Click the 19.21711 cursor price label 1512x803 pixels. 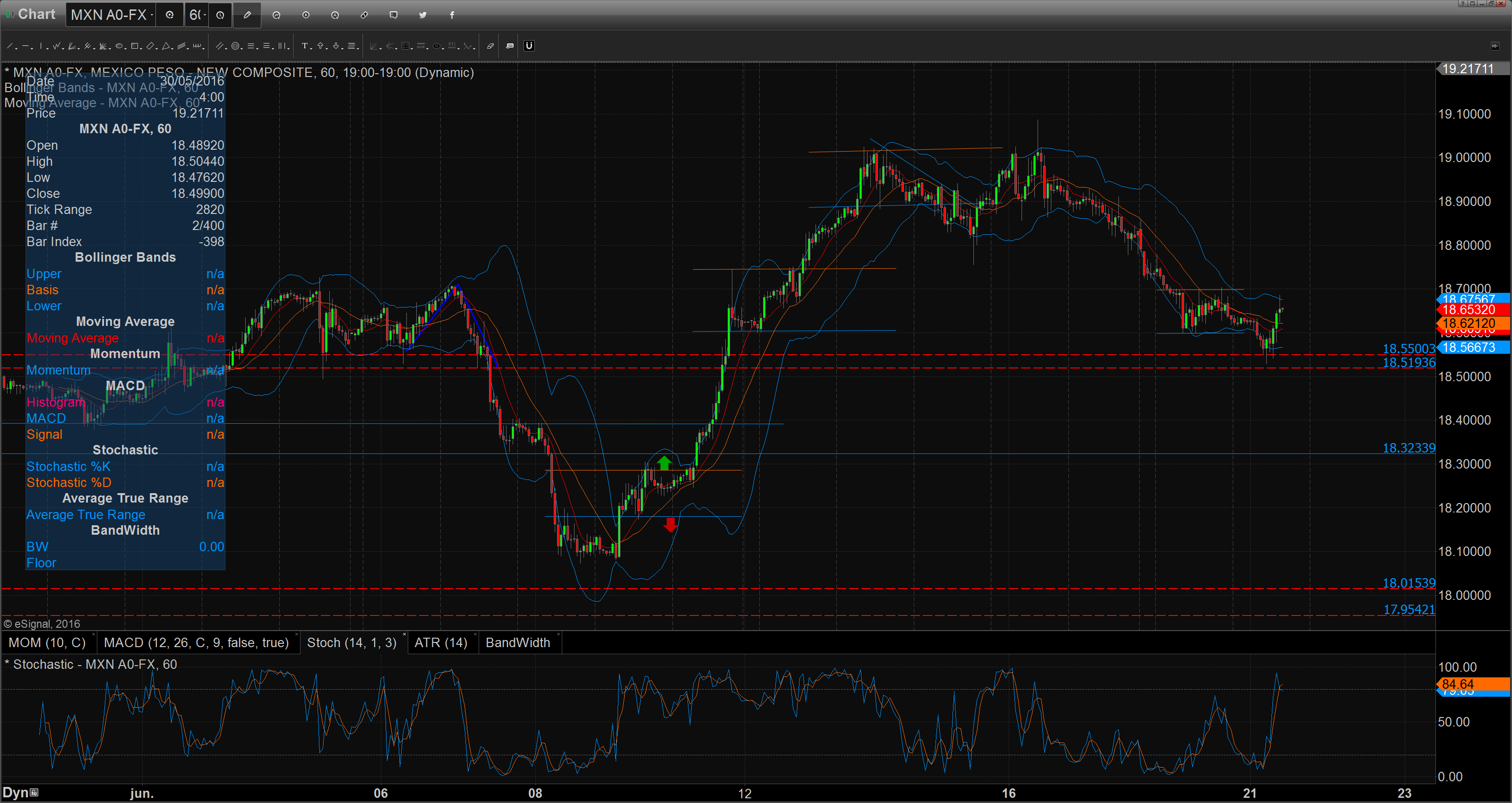[1473, 68]
